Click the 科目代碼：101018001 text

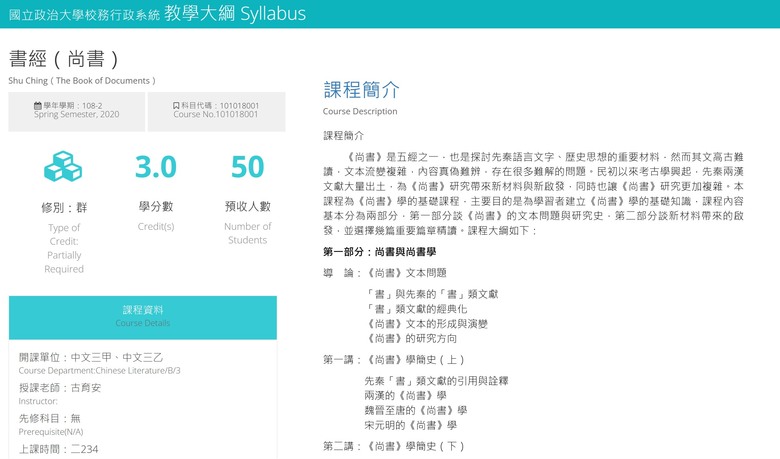click(219, 105)
